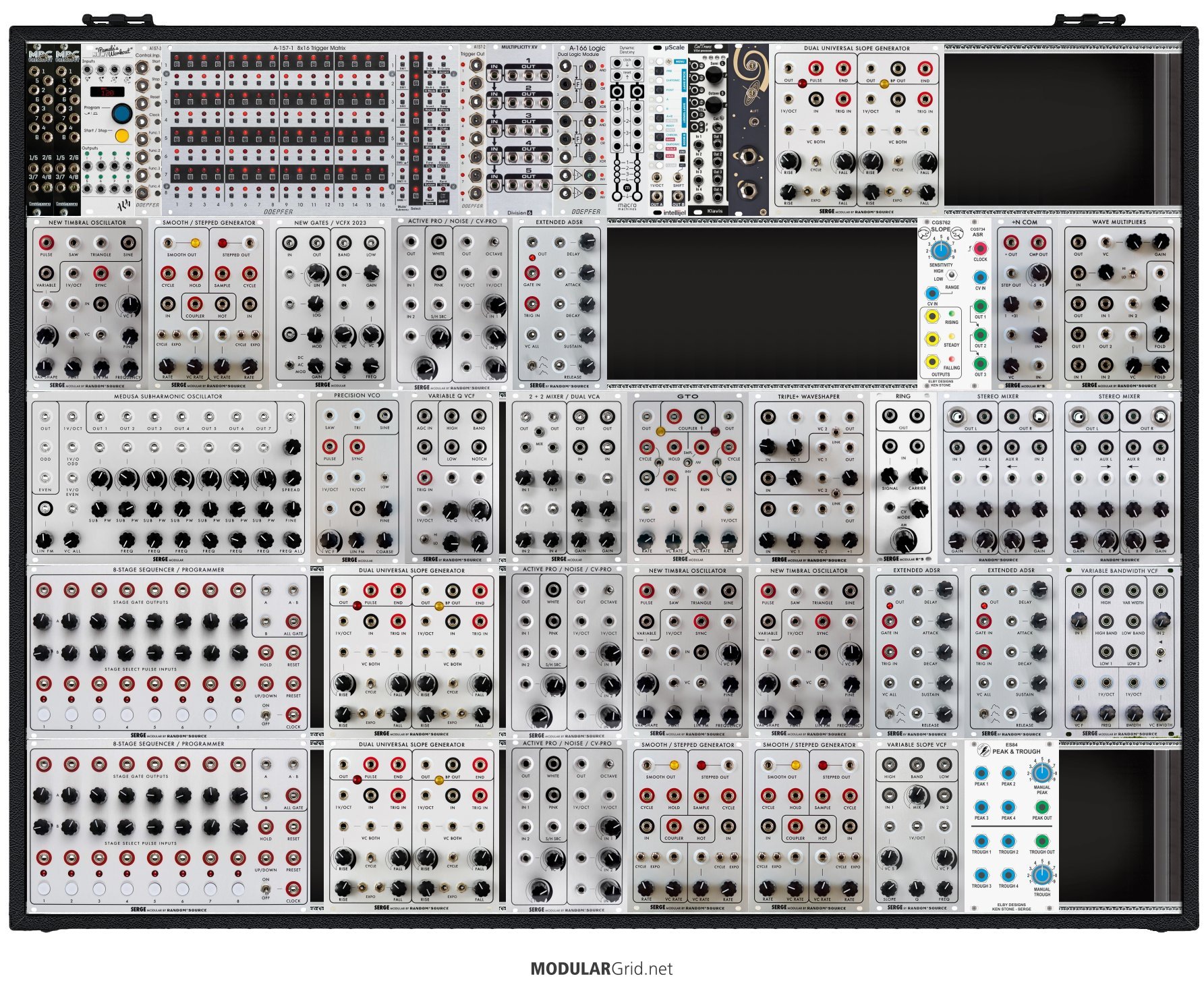Click the BAND output jack on New Gates / VCFX 2023

point(344,243)
